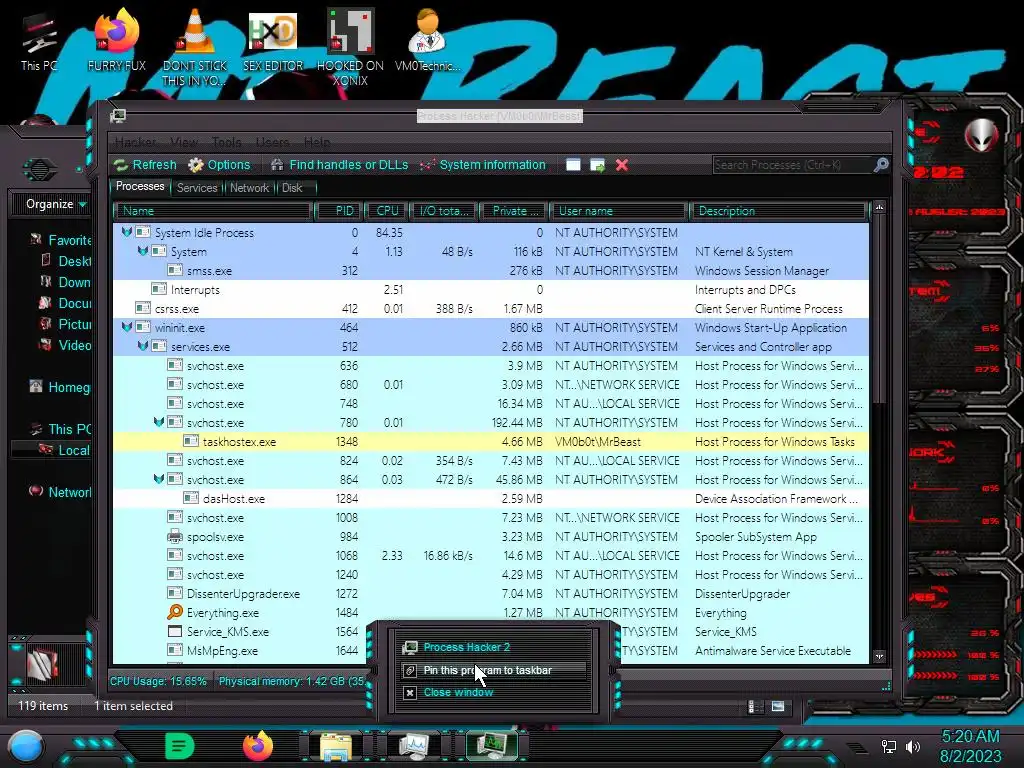Select the DissenterUpgrader.exe row
This screenshot has width=1024, height=768.
coord(490,594)
